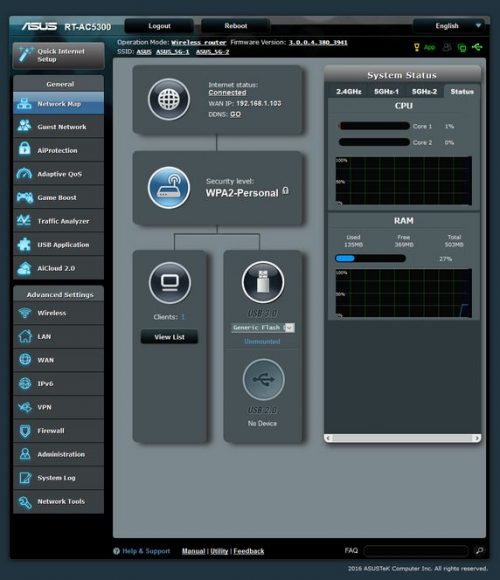The image size is (500, 580).
Task: Switch to 5GHz-2 tab
Action: click(424, 91)
